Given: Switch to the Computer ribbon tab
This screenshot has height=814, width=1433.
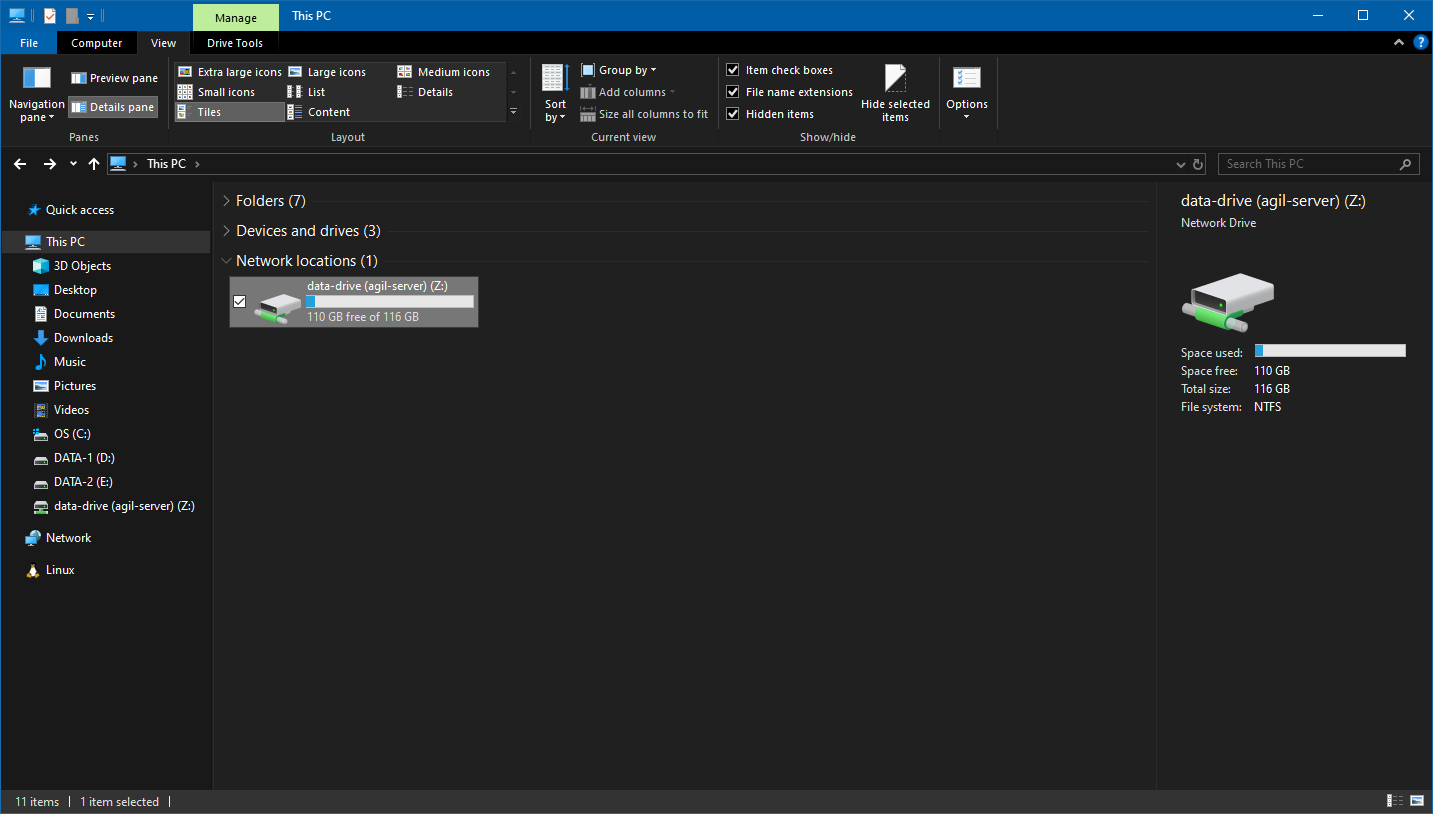Looking at the screenshot, I should coord(97,43).
